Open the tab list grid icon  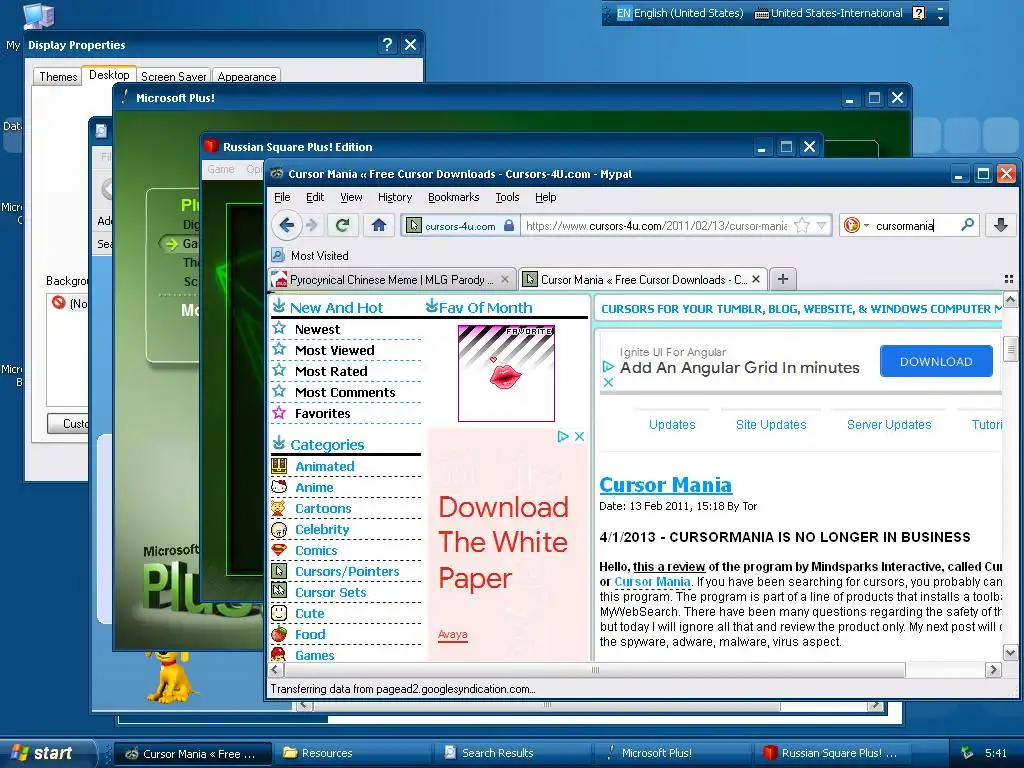[1008, 280]
